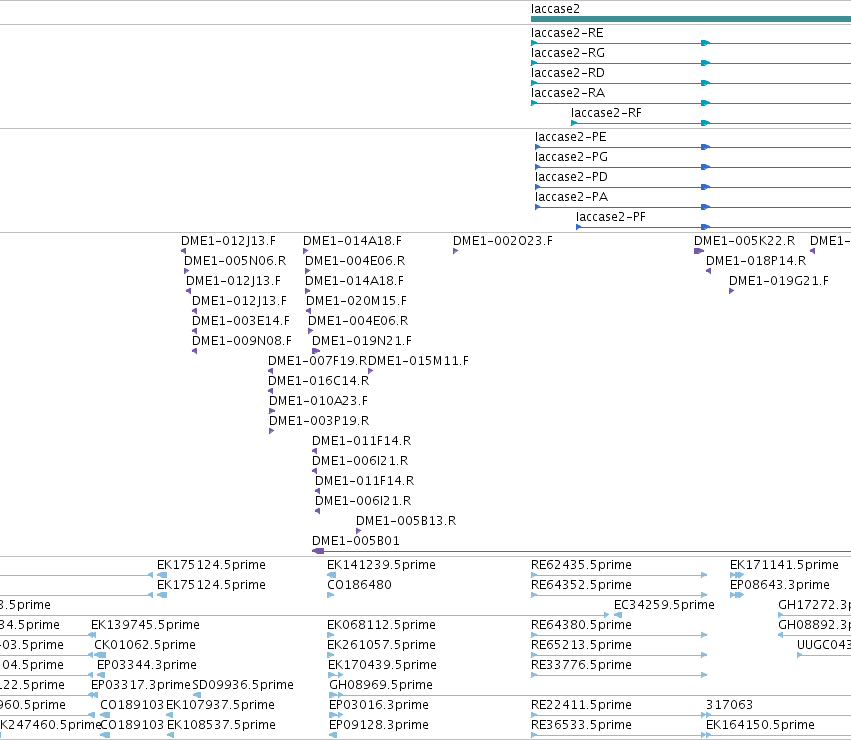851x740 pixels.
Task: Click the DME1-005B13.R feature label
Action: (406, 521)
